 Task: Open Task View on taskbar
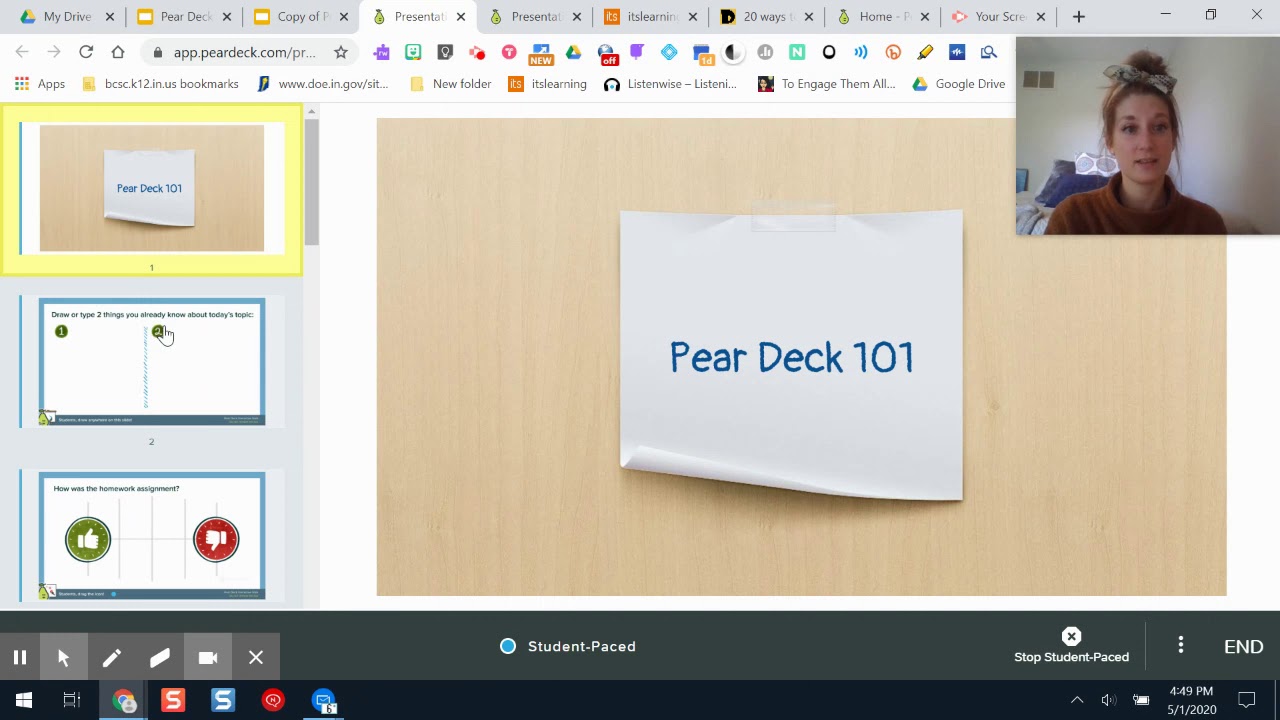tap(72, 700)
